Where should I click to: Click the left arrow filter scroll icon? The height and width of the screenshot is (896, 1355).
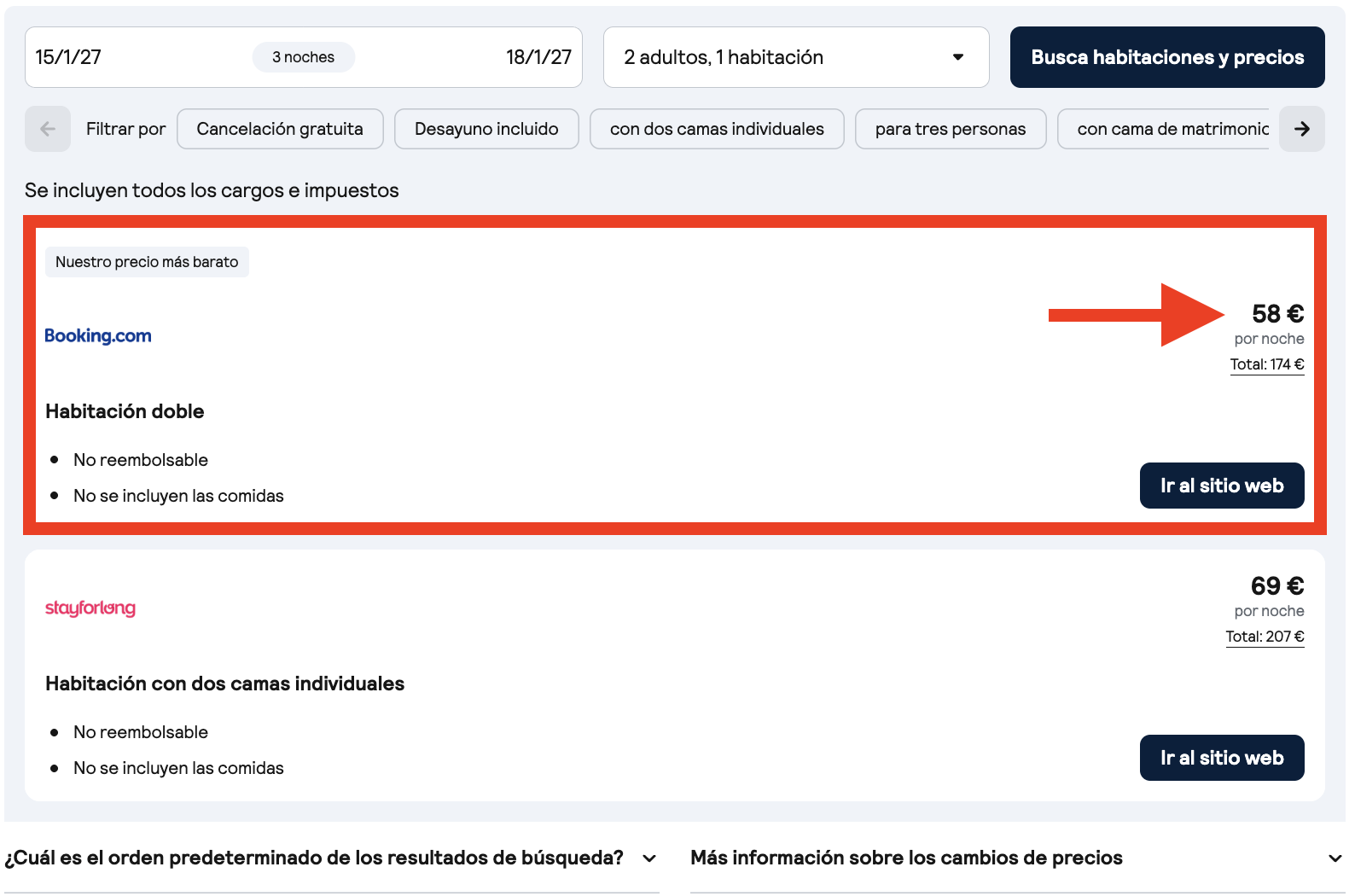click(x=48, y=129)
